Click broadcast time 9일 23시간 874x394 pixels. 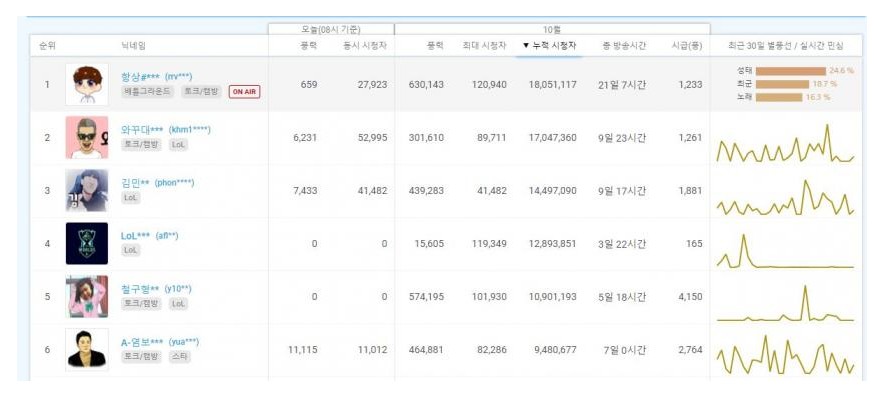[x=622, y=138]
